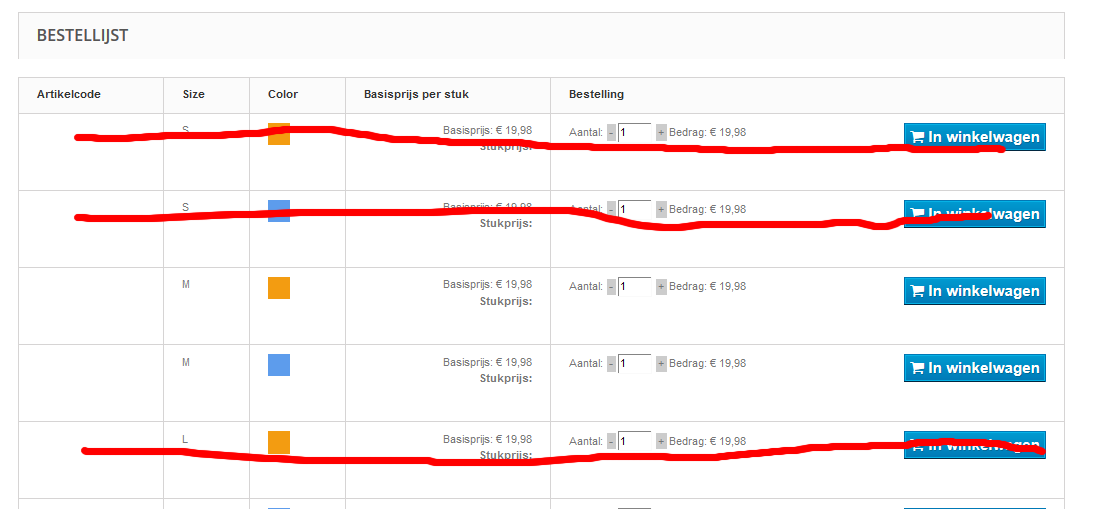Focus Aantal input in first S row
The image size is (1097, 509).
coord(635,132)
